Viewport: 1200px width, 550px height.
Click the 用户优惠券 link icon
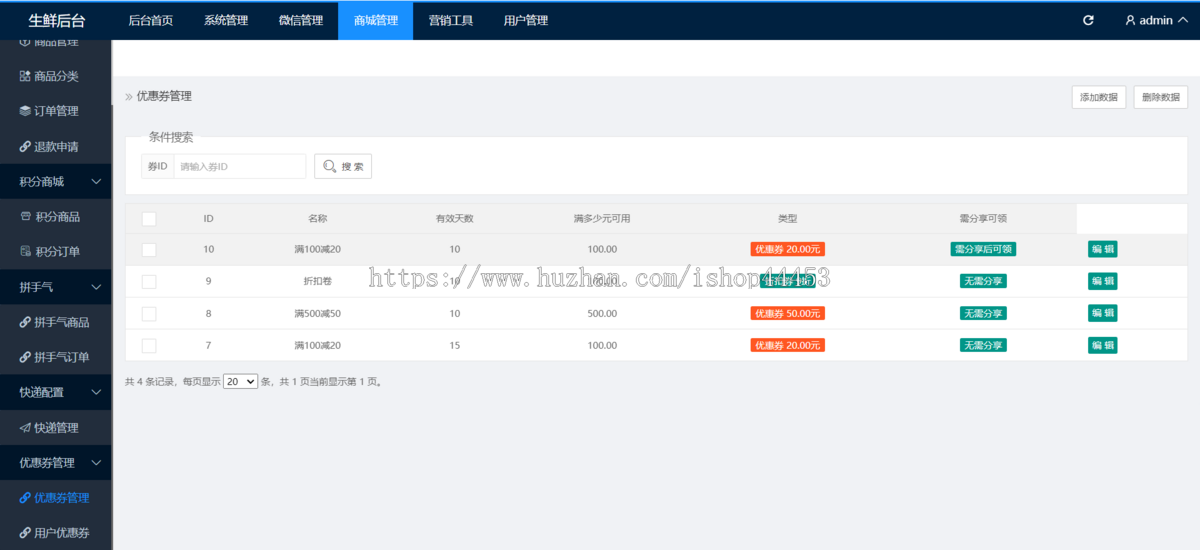pyautogui.click(x=25, y=533)
